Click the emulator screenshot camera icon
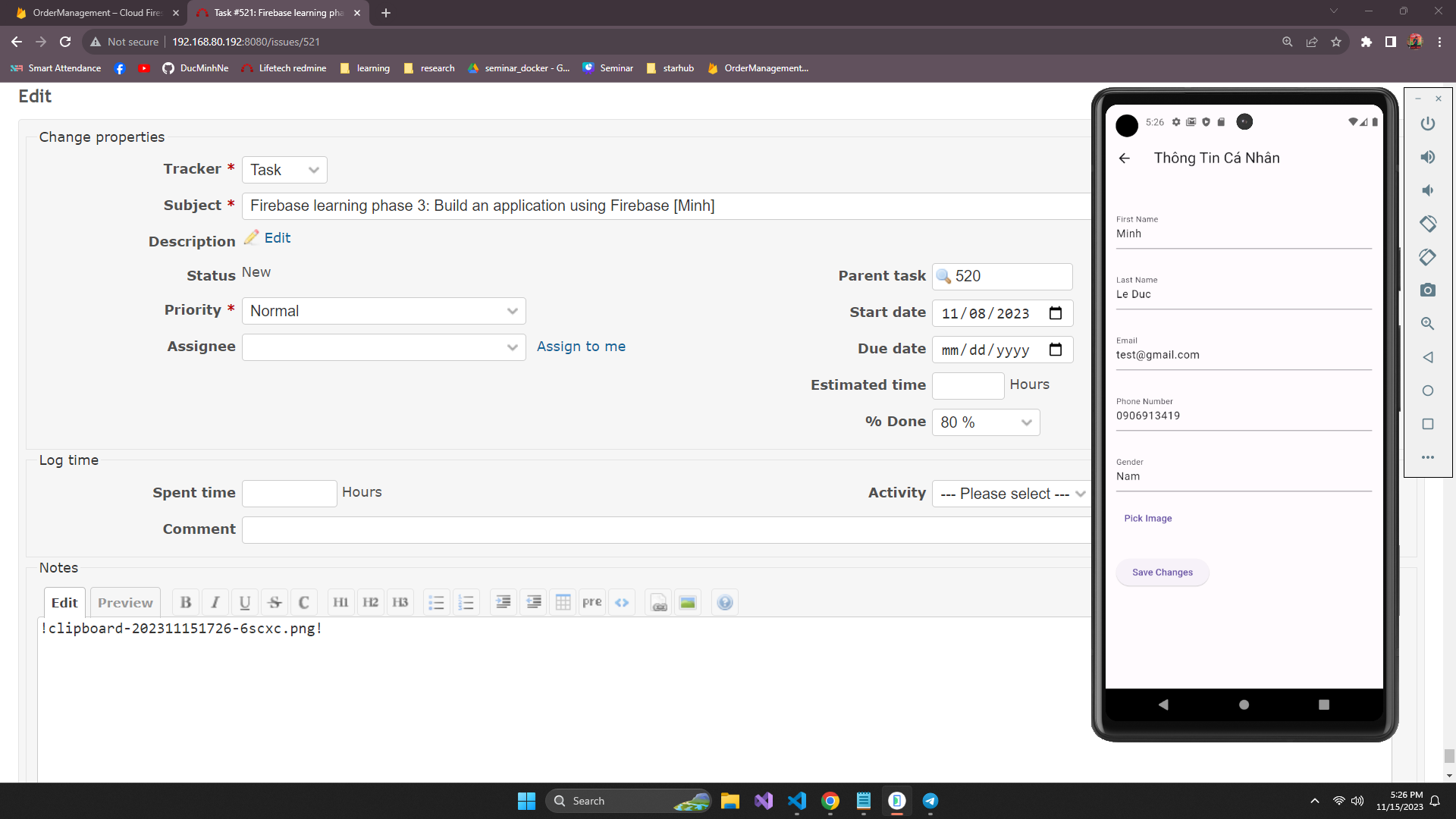 [1427, 290]
